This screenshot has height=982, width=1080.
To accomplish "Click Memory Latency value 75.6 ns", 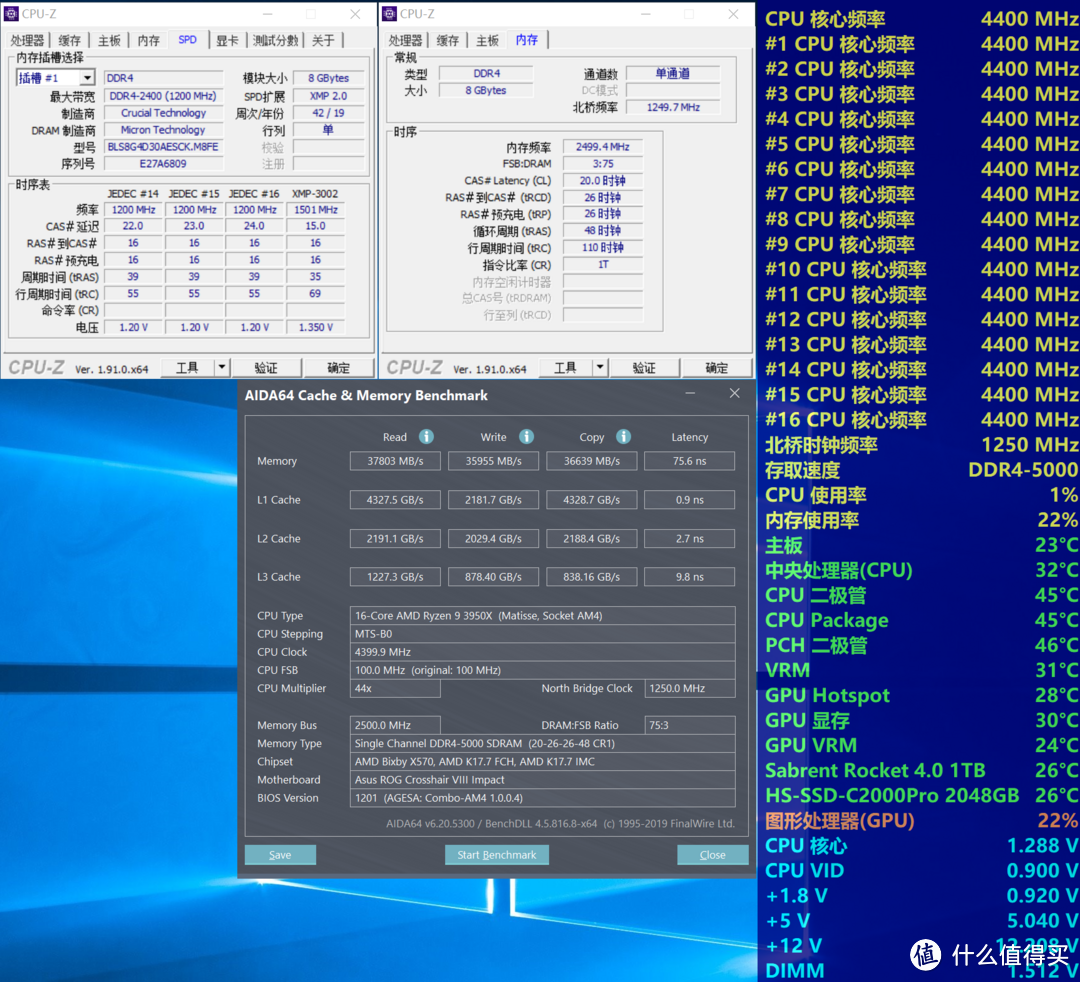I will click(x=689, y=461).
